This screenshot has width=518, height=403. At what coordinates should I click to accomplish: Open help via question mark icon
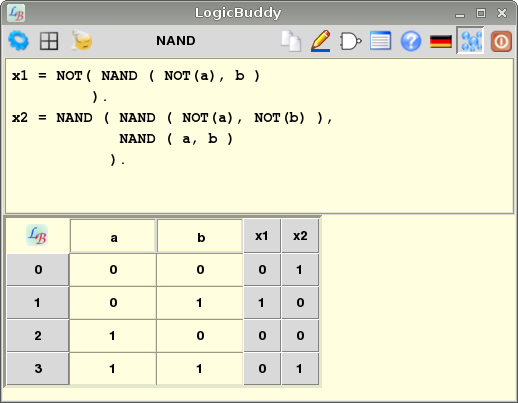[411, 41]
